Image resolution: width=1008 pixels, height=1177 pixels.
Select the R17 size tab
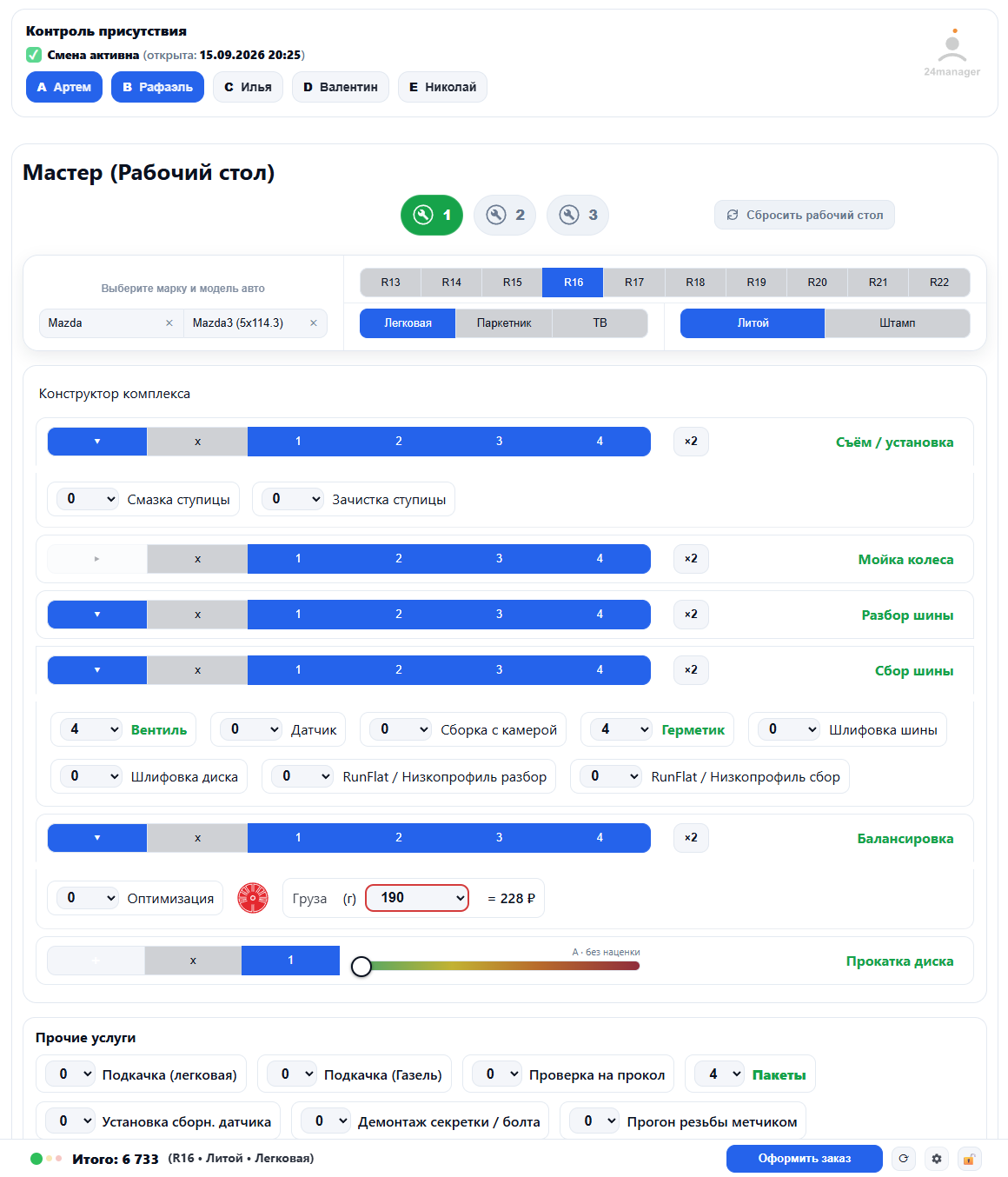tap(634, 283)
